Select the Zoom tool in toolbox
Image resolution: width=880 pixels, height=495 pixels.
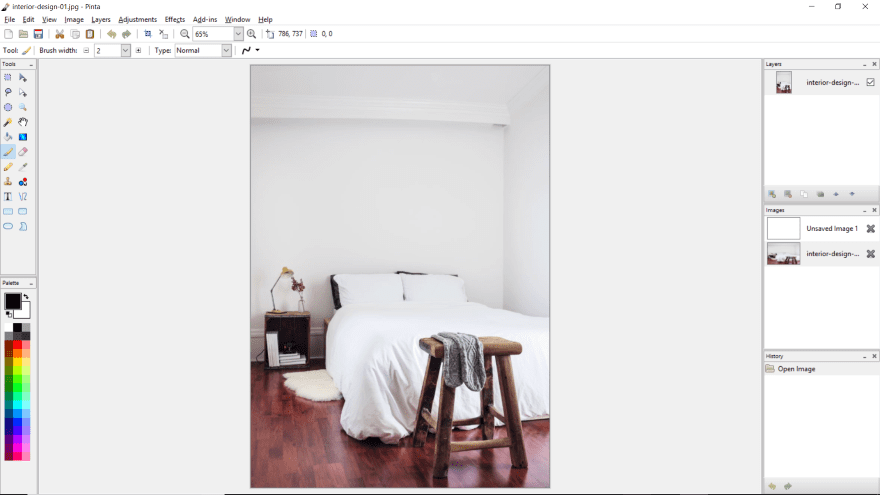tap(23, 107)
